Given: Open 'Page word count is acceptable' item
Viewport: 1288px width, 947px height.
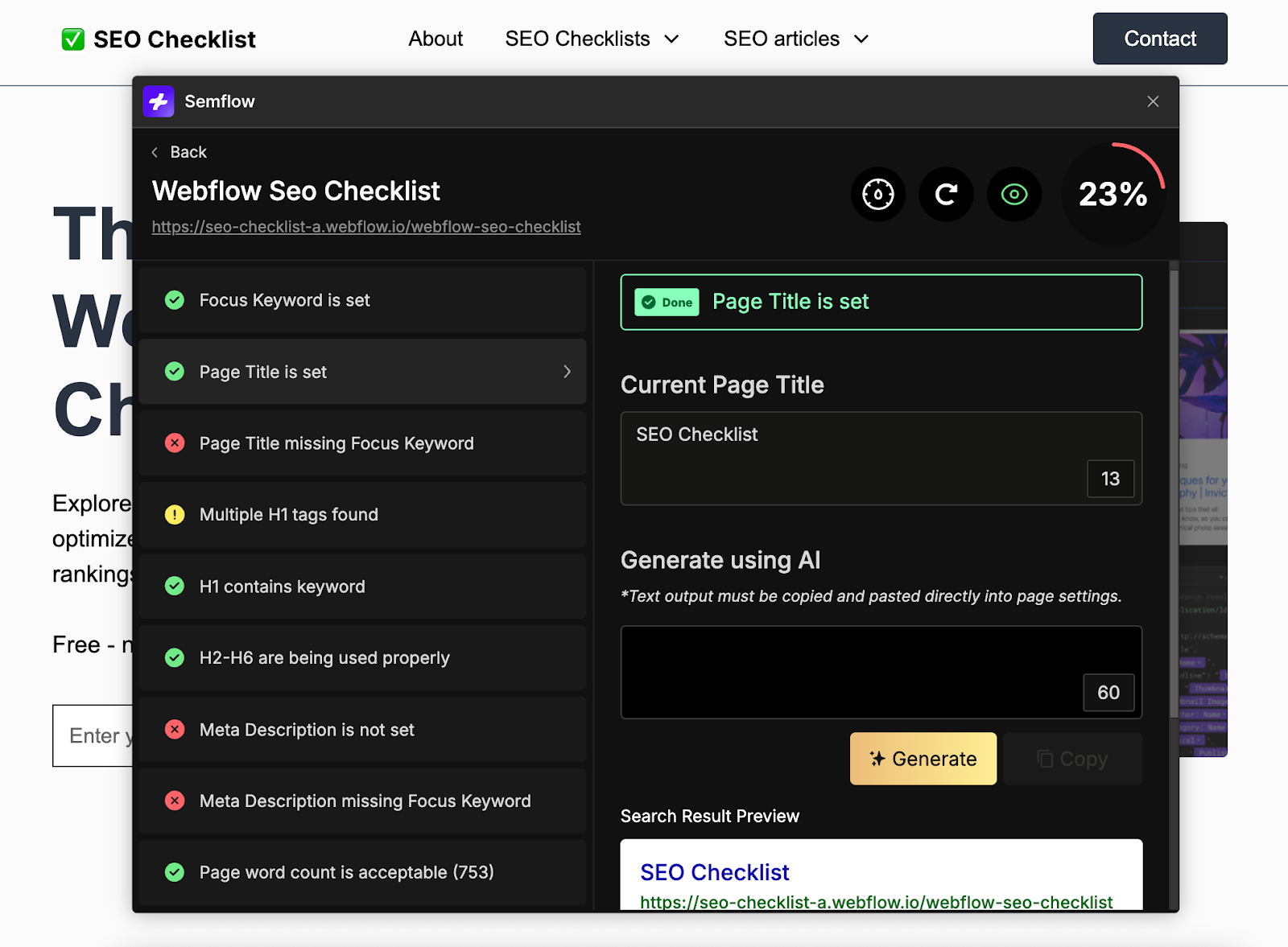Looking at the screenshot, I should (362, 873).
